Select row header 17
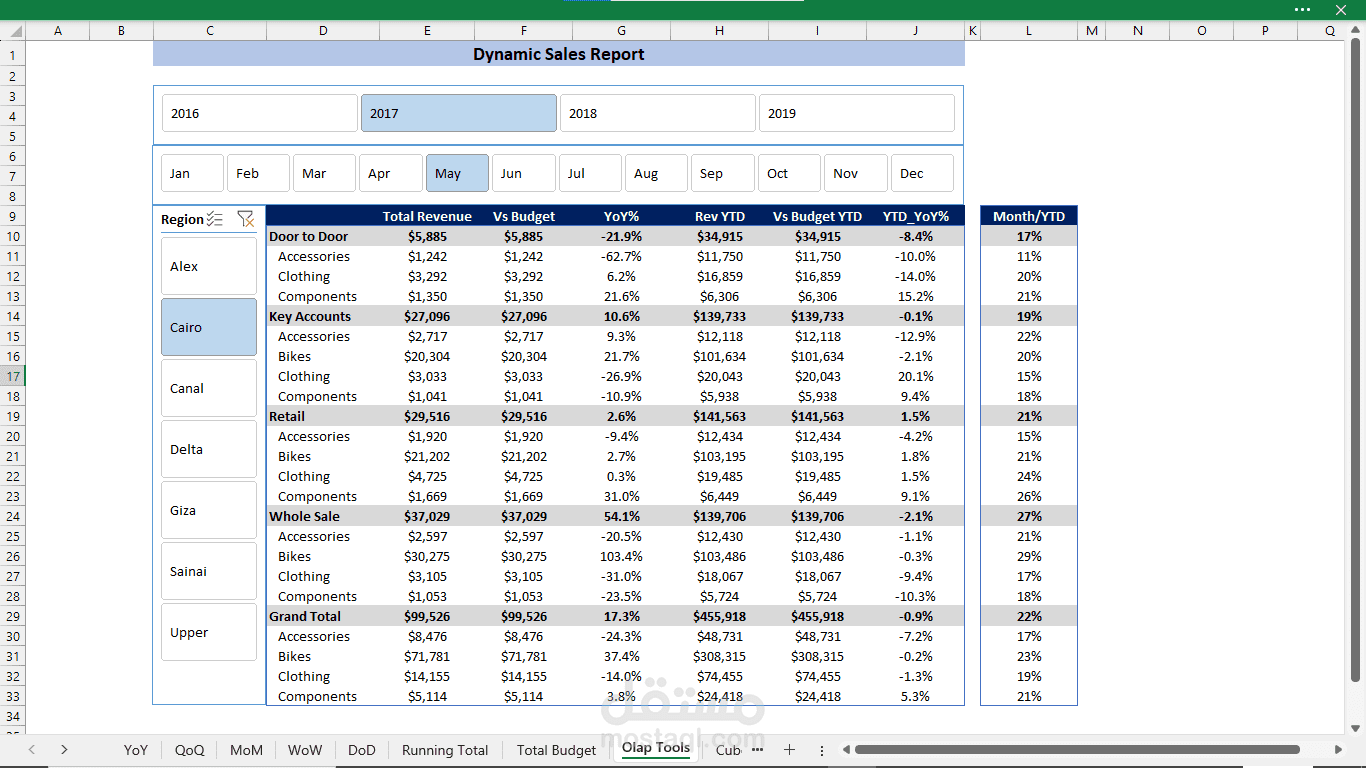 12,376
